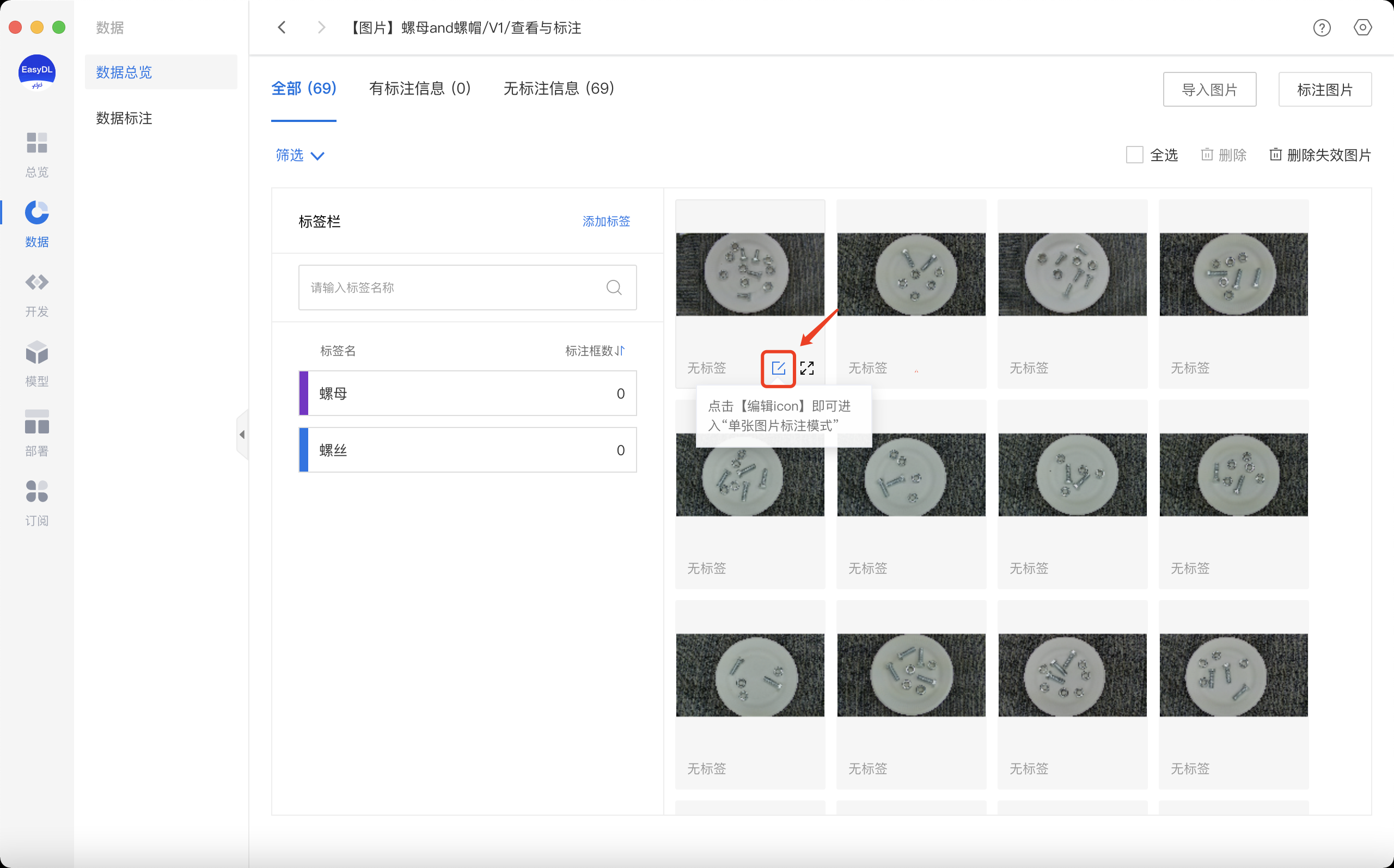Open the settings hexagon icon
This screenshot has width=1394, height=868.
click(1362, 28)
